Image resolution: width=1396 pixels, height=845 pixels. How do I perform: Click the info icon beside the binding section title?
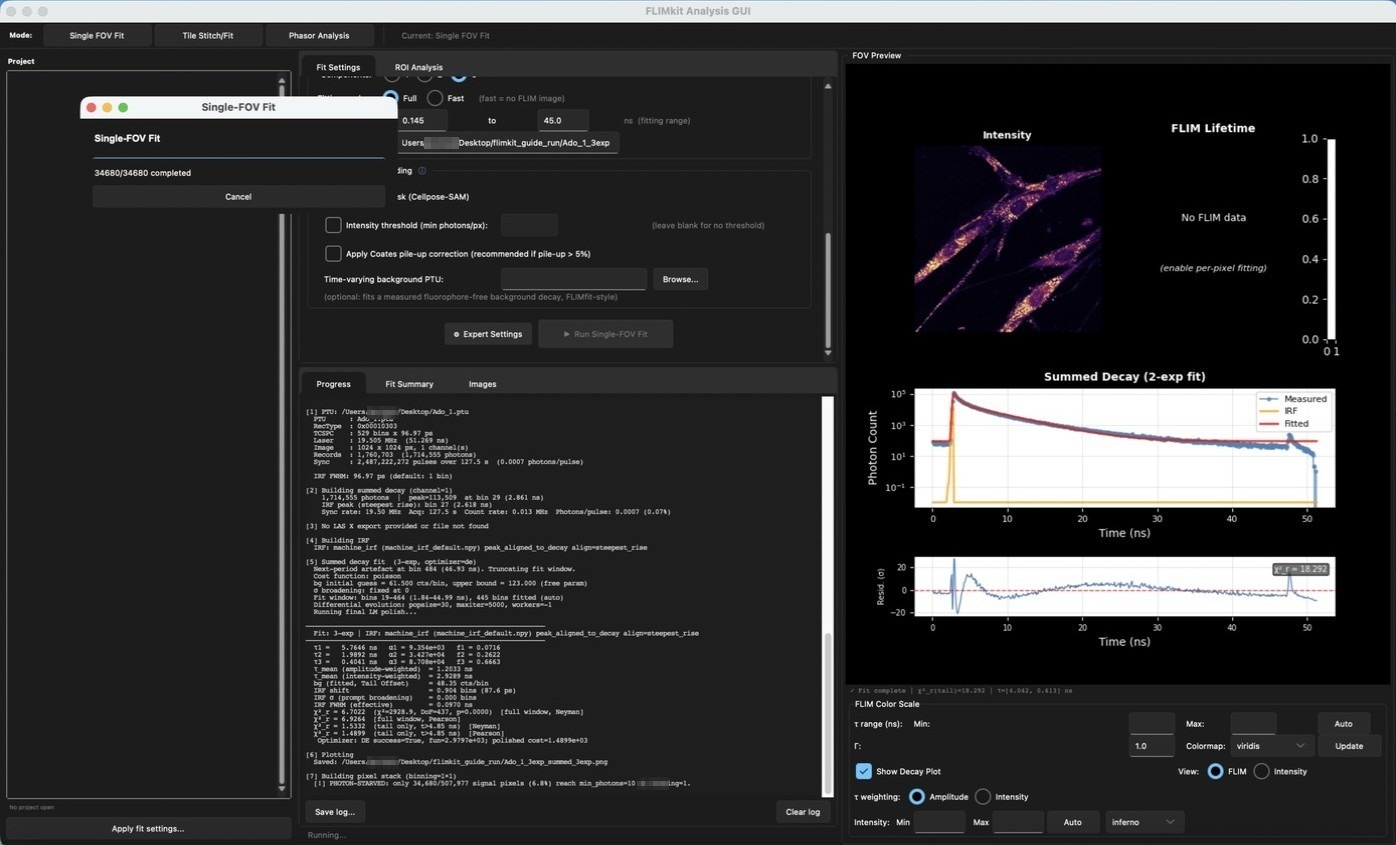tap(422, 171)
